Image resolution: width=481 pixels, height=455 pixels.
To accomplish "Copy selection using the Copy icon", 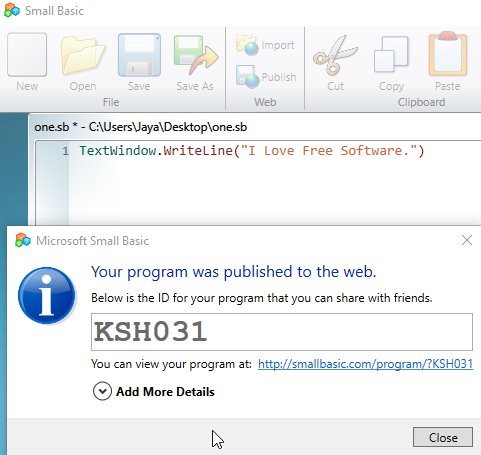I will (391, 55).
